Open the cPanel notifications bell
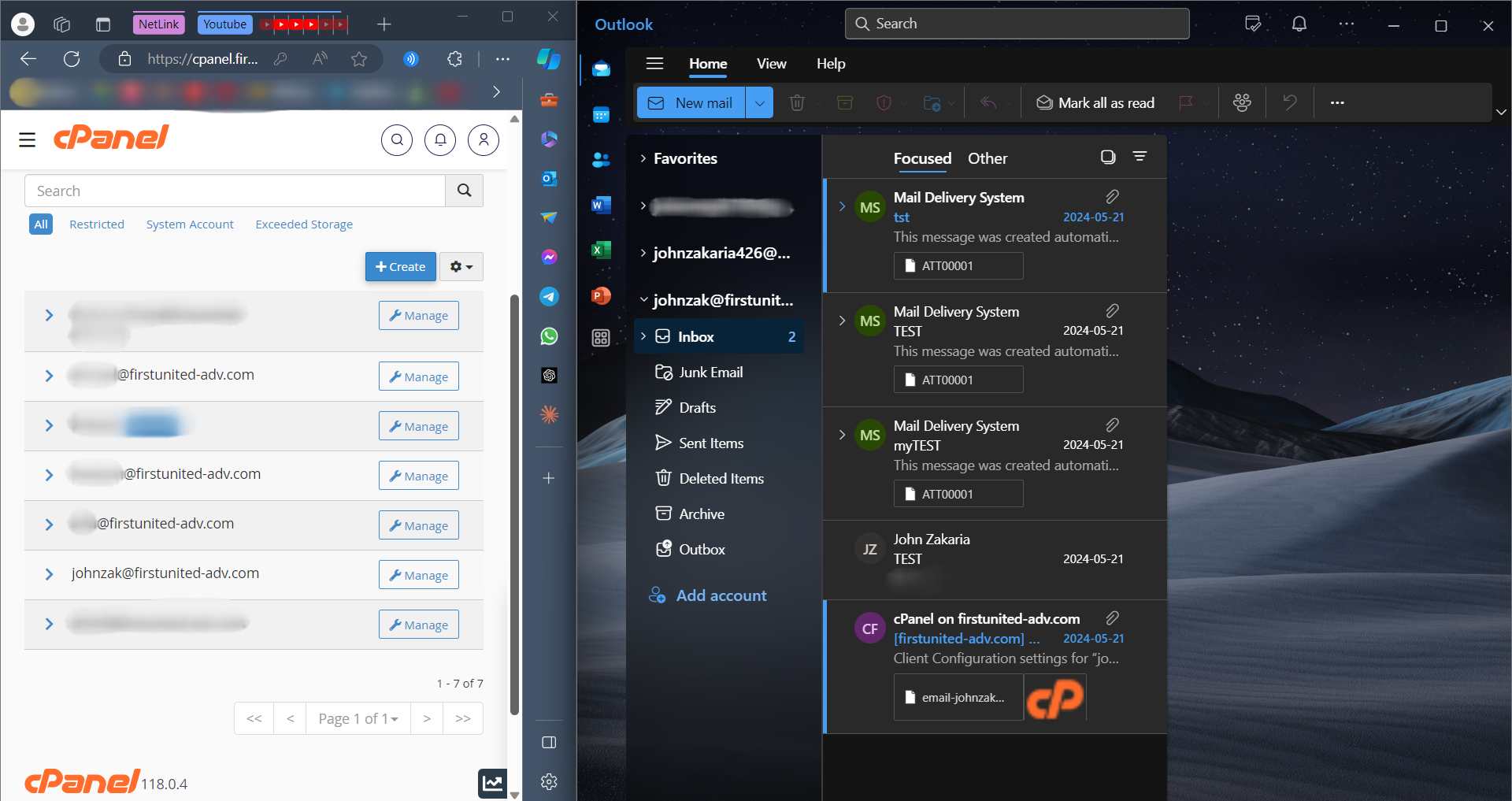Image resolution: width=1512 pixels, height=801 pixels. point(440,140)
